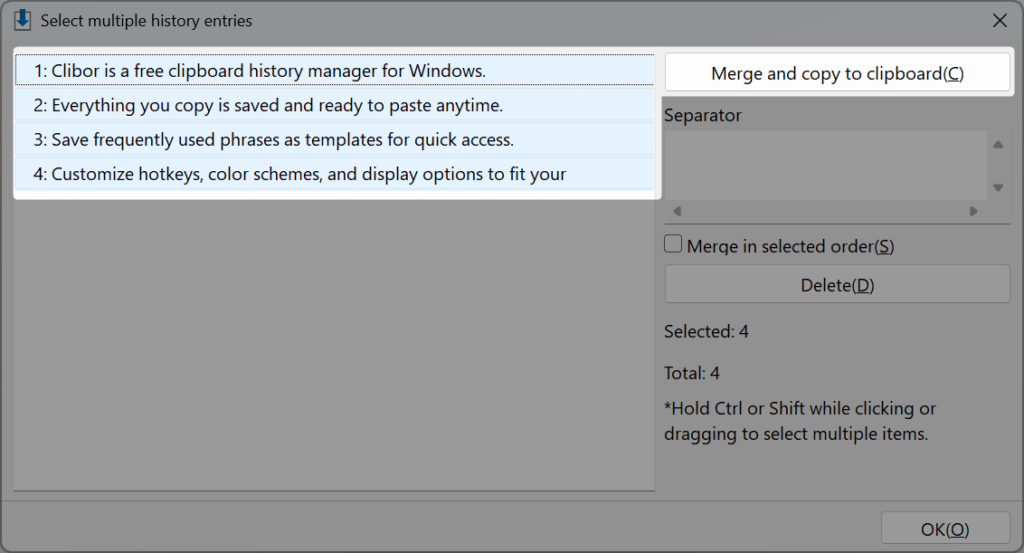Click the Separator box scroll up arrow
The width and height of the screenshot is (1024, 553).
coord(998,144)
